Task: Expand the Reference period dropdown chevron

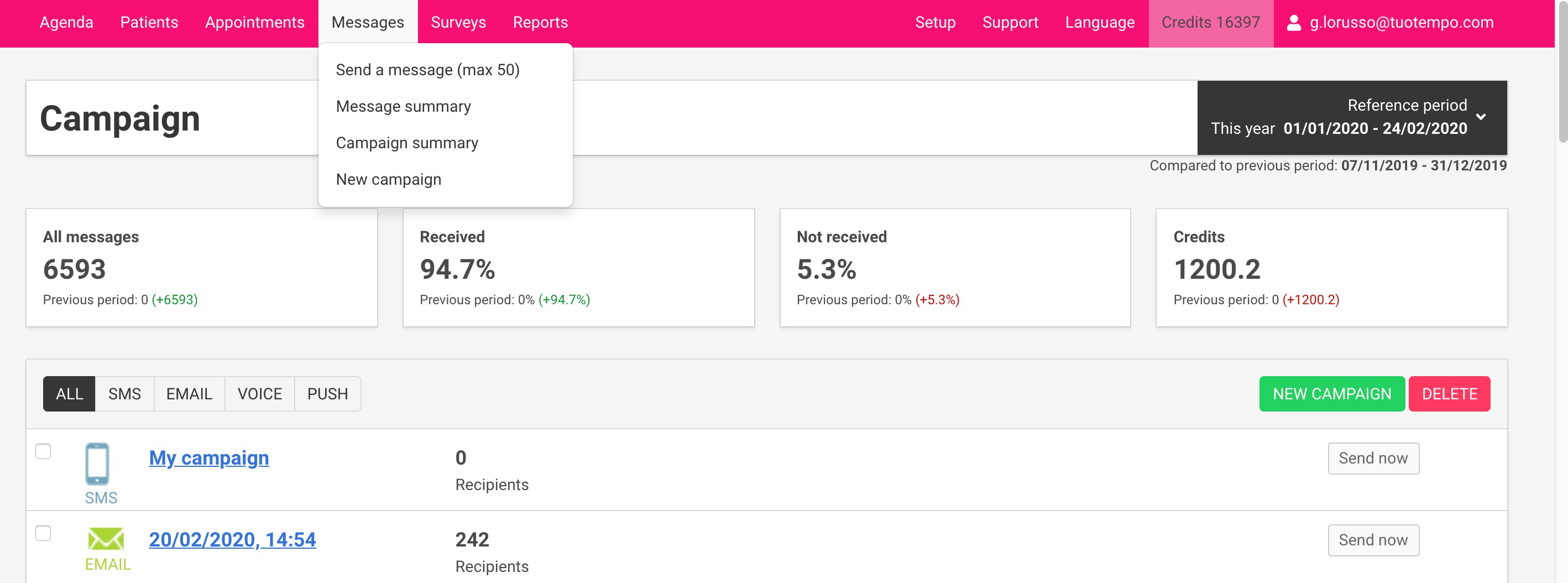Action: (1481, 116)
